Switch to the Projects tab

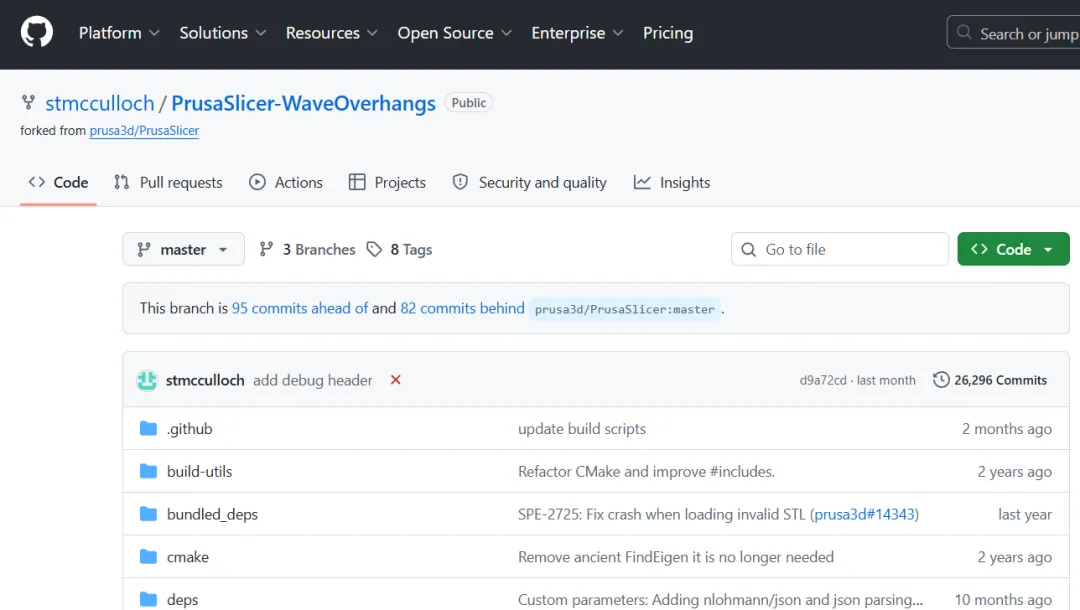[x=387, y=182]
